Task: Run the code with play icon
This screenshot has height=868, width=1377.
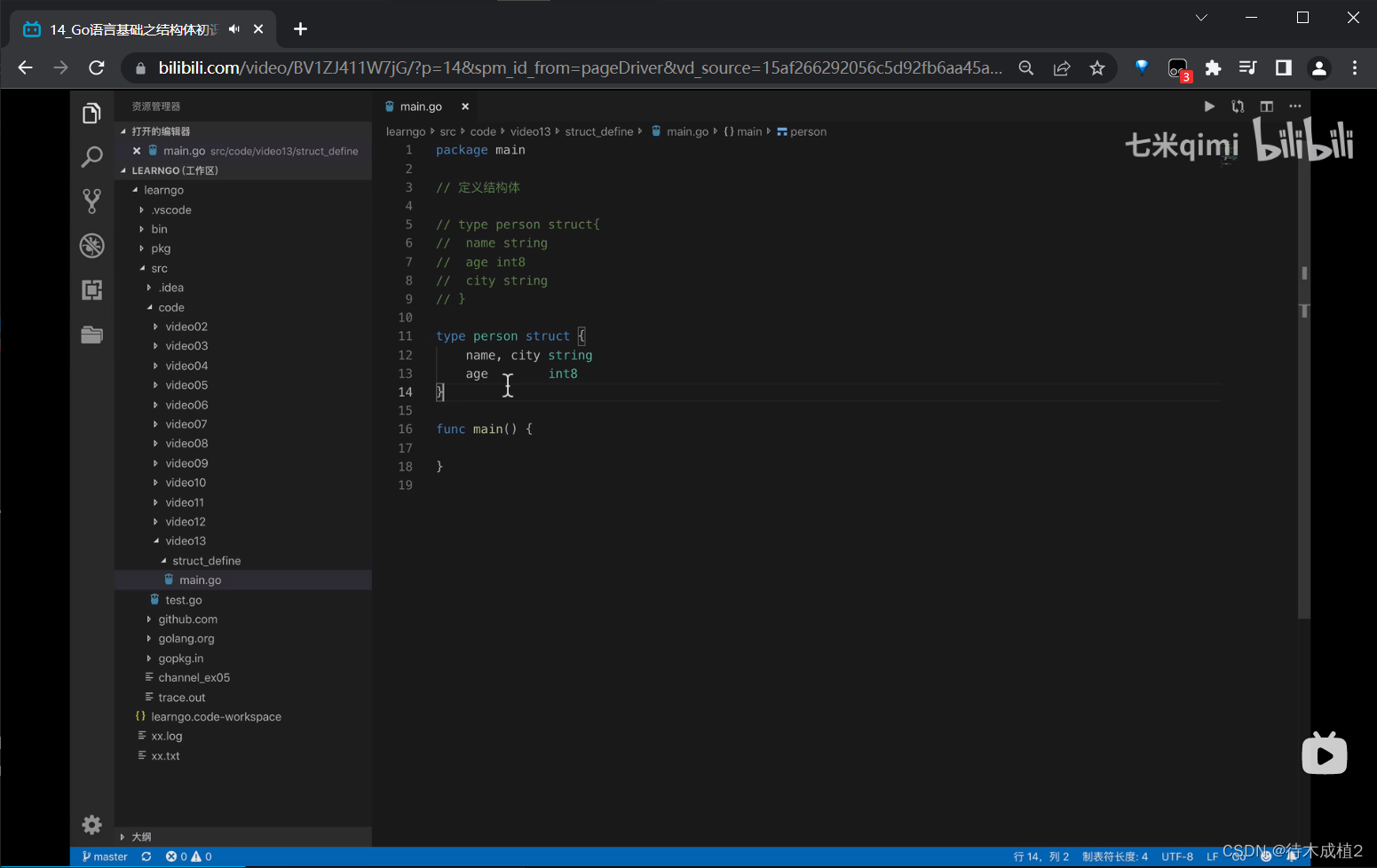Action: [1209, 107]
